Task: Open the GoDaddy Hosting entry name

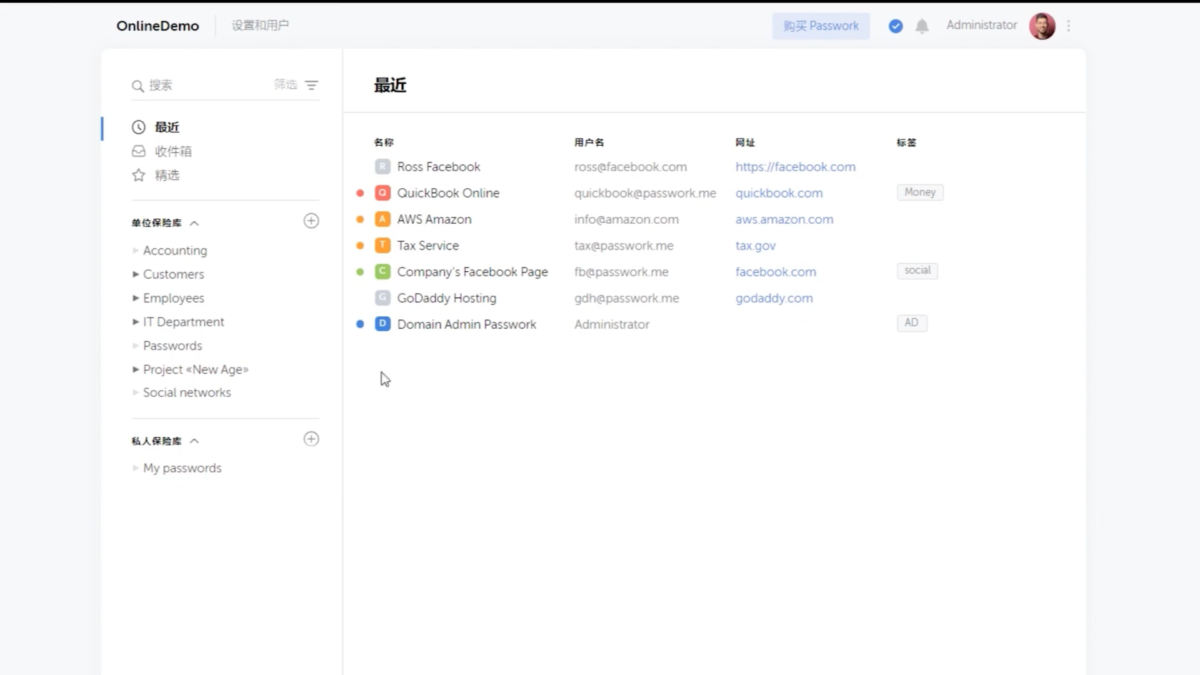Action: point(446,298)
